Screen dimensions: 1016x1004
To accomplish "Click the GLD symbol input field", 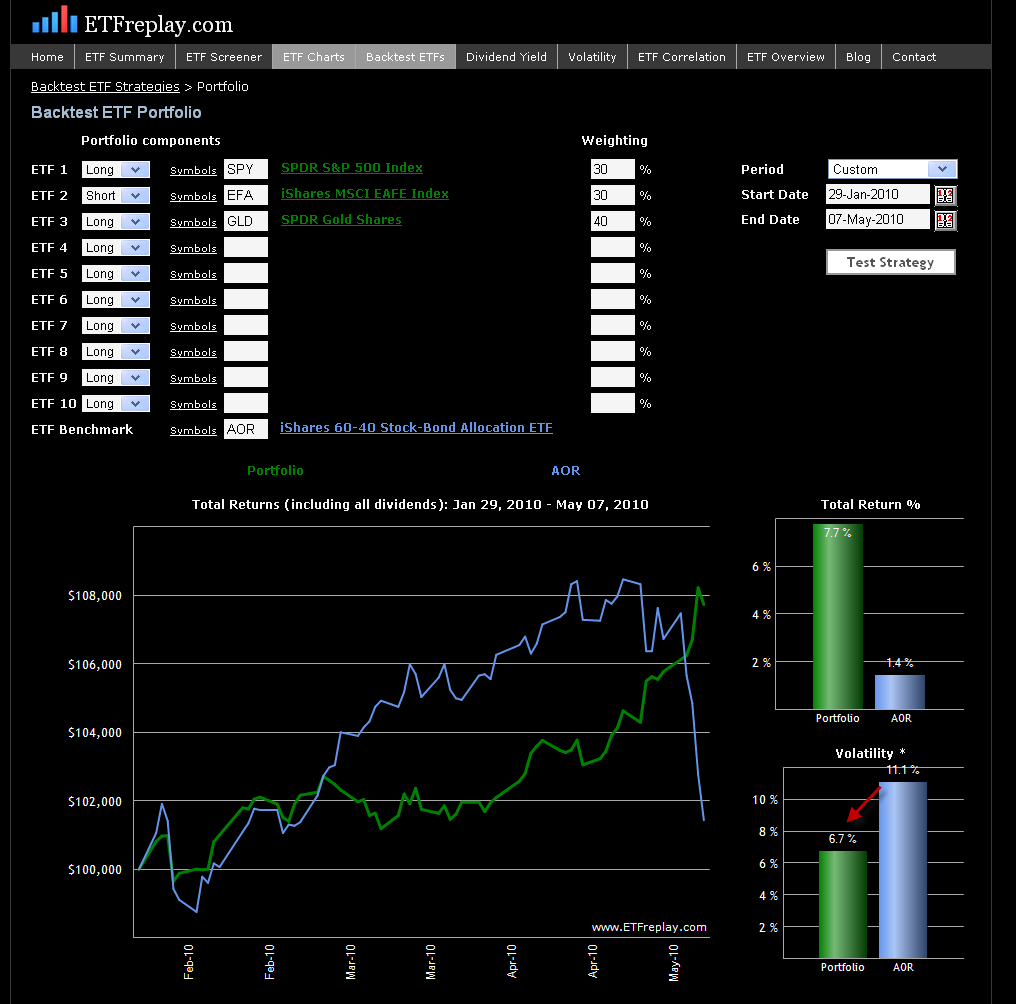I will coord(246,221).
